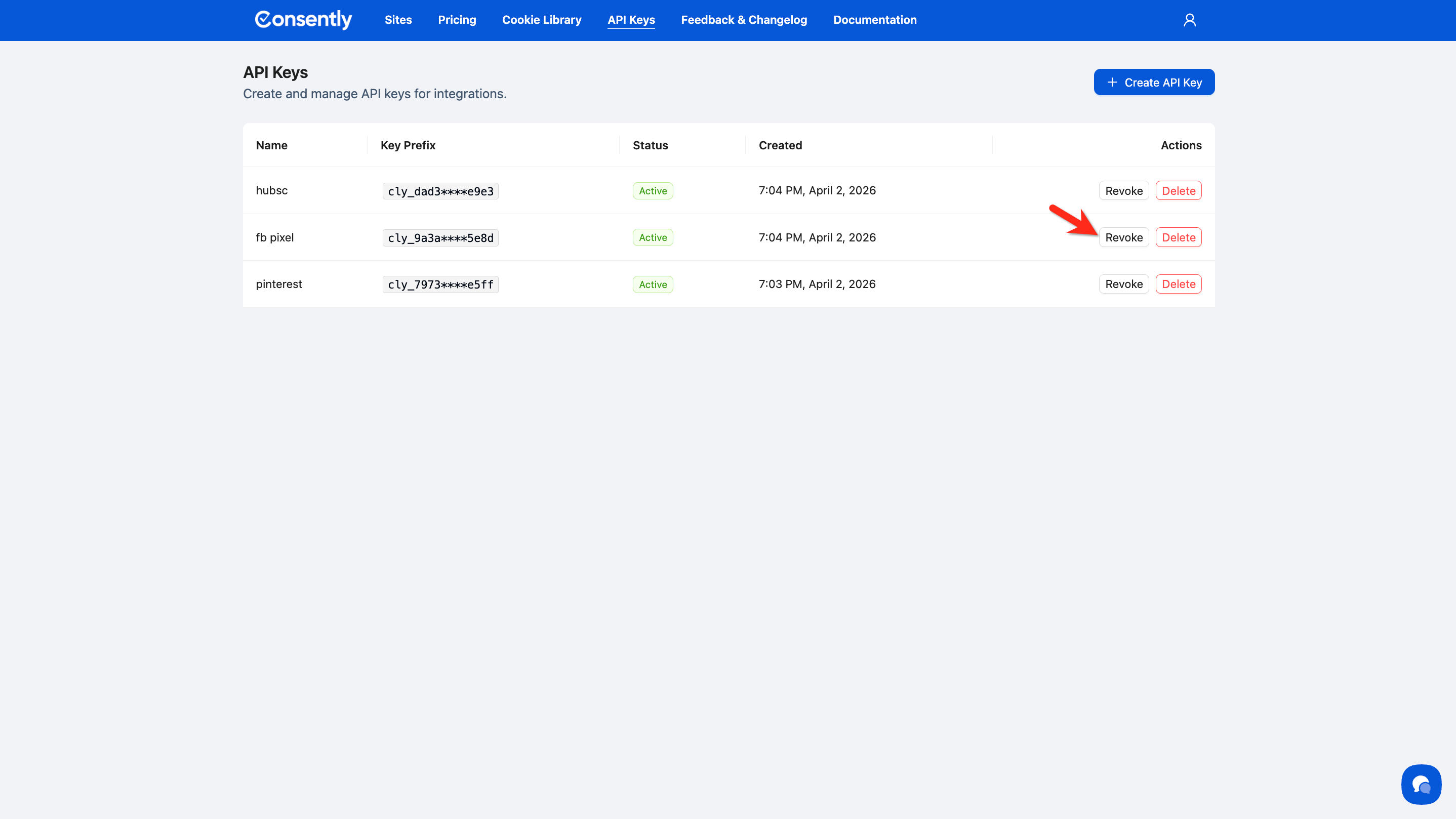This screenshot has width=1456, height=819.
Task: Go to the Pricing page
Action: [x=457, y=20]
